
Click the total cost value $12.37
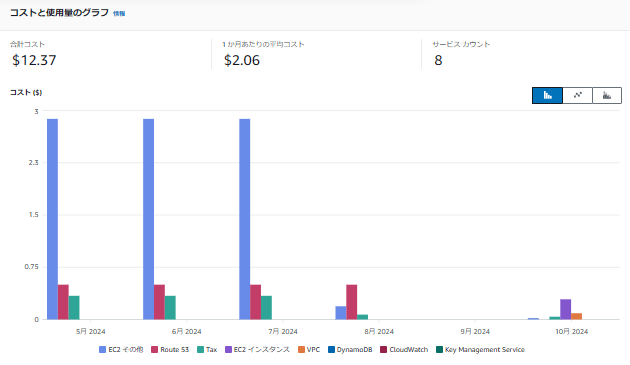[34, 60]
